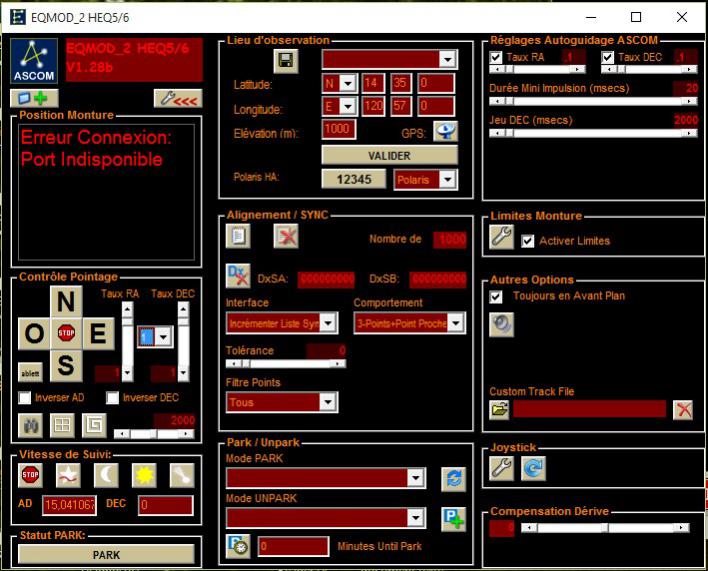Open the Polaris star dropdown
Viewport: 708px width, 571px height.
pos(447,180)
